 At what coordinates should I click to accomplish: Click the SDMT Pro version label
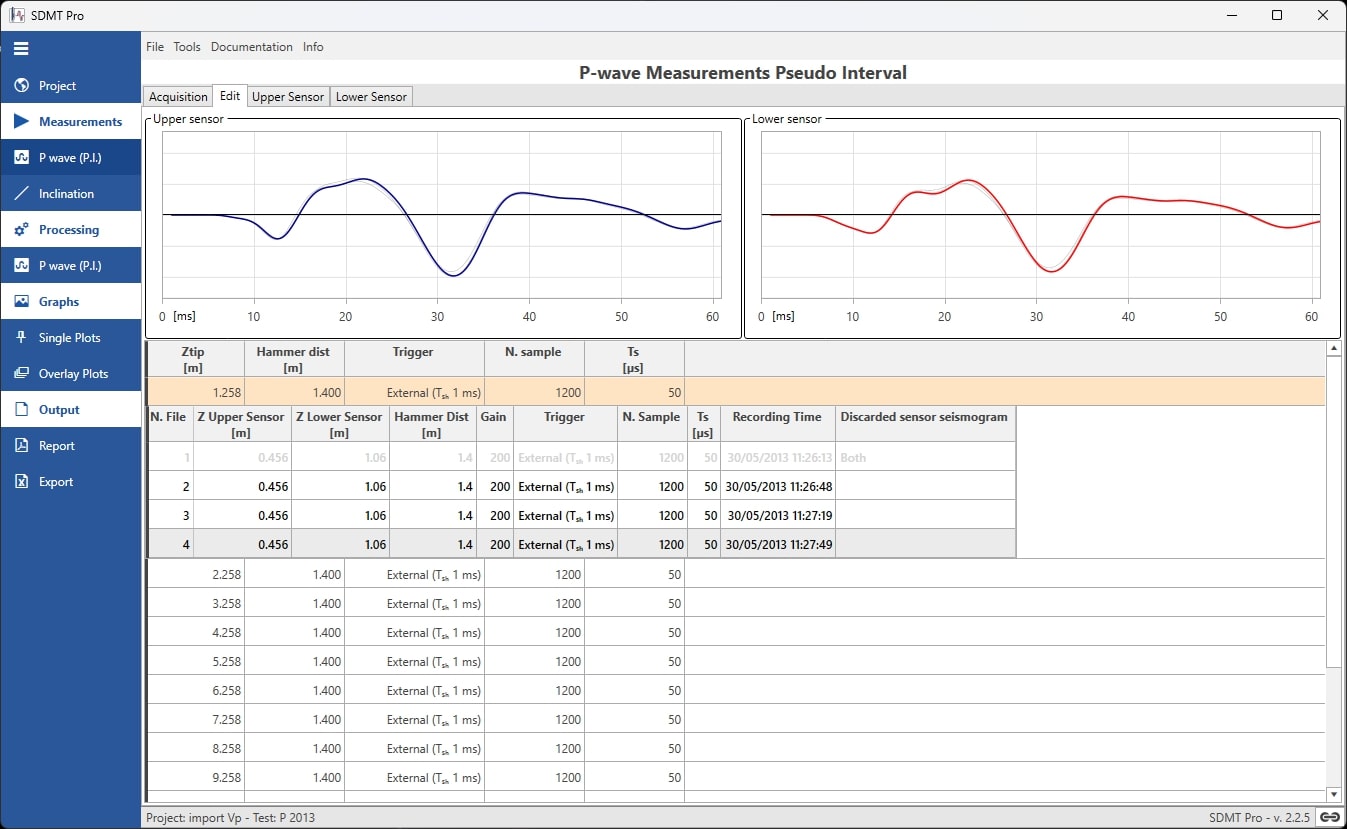[x=1259, y=817]
